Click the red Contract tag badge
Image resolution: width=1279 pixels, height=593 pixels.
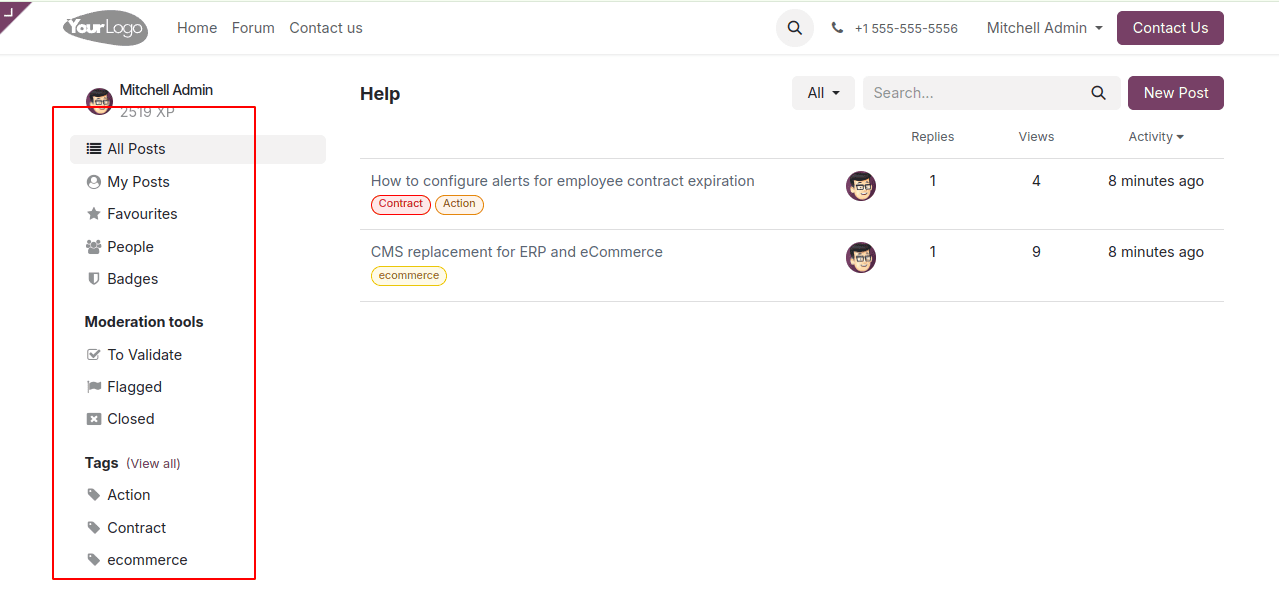click(400, 204)
